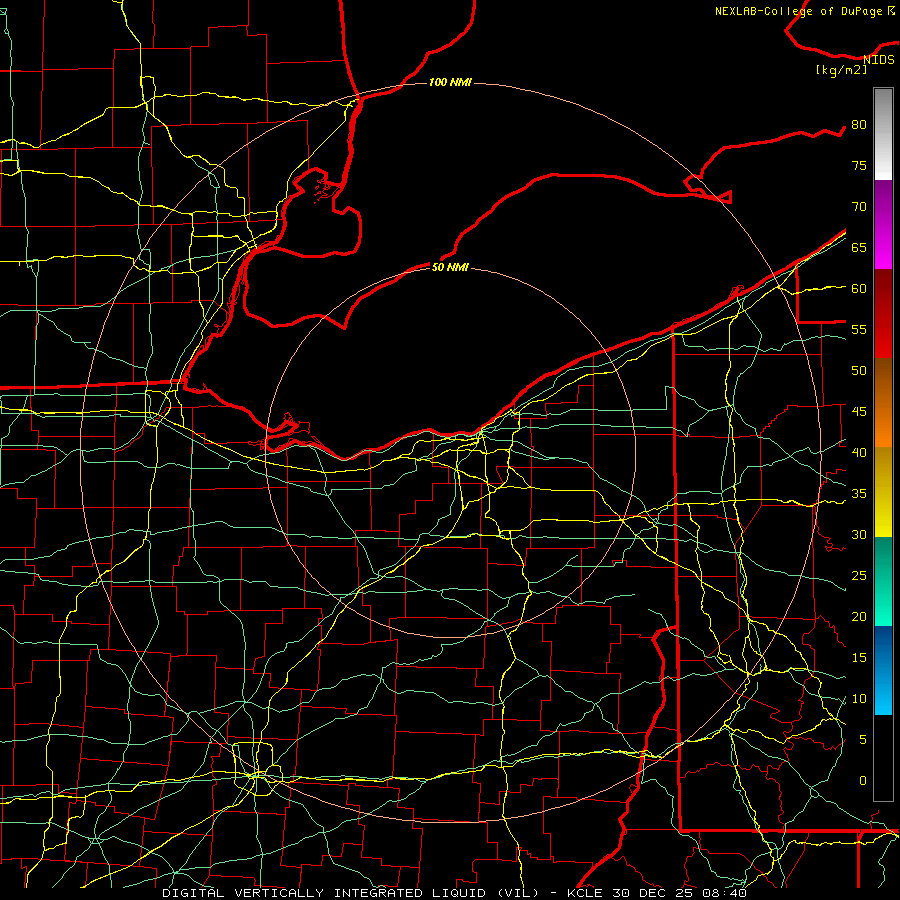Viewport: 900px width, 900px height.
Task: Click the 08:40 timestamp in the caption
Action: tap(725, 893)
